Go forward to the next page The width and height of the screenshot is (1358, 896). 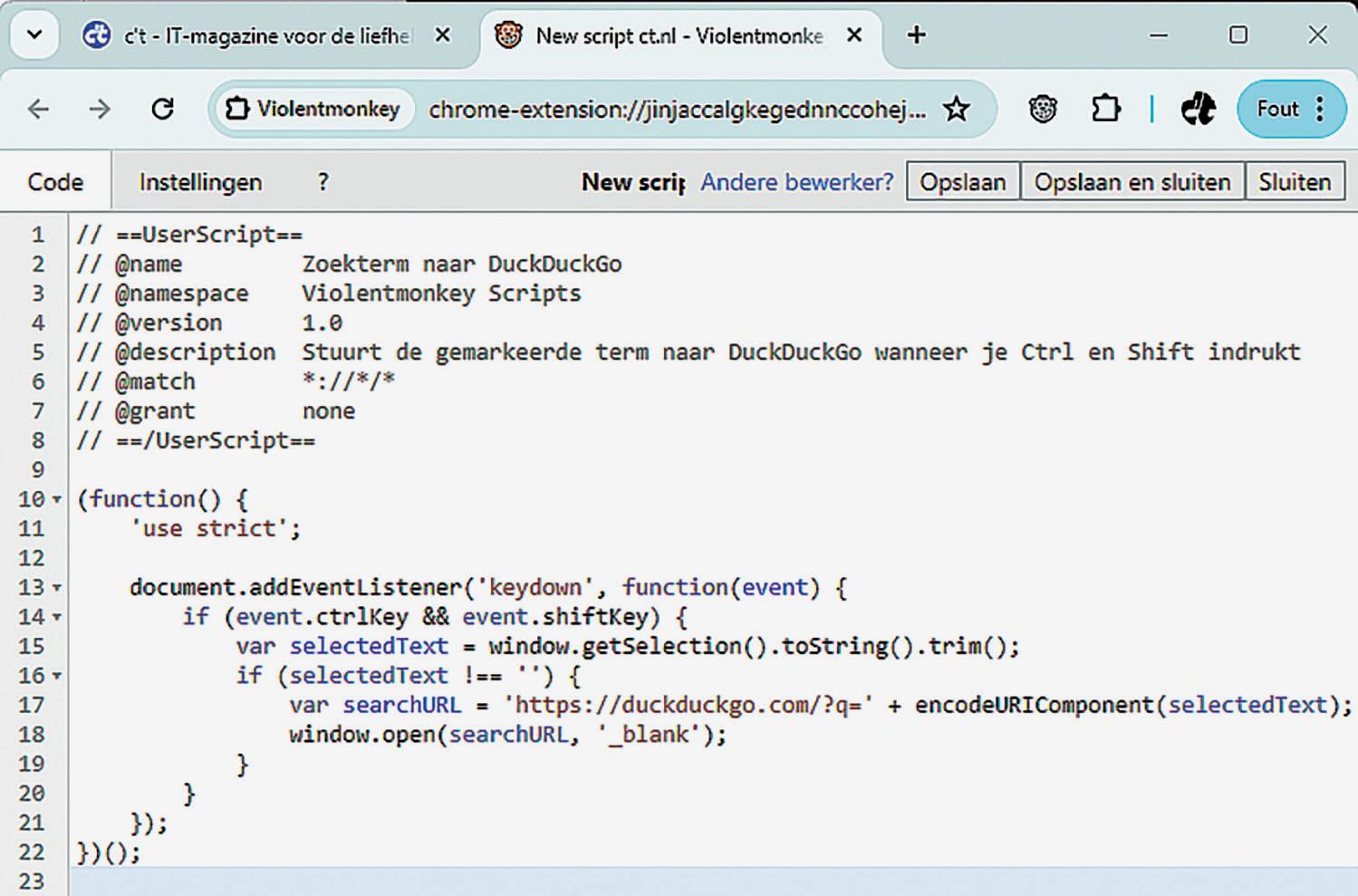(x=99, y=110)
